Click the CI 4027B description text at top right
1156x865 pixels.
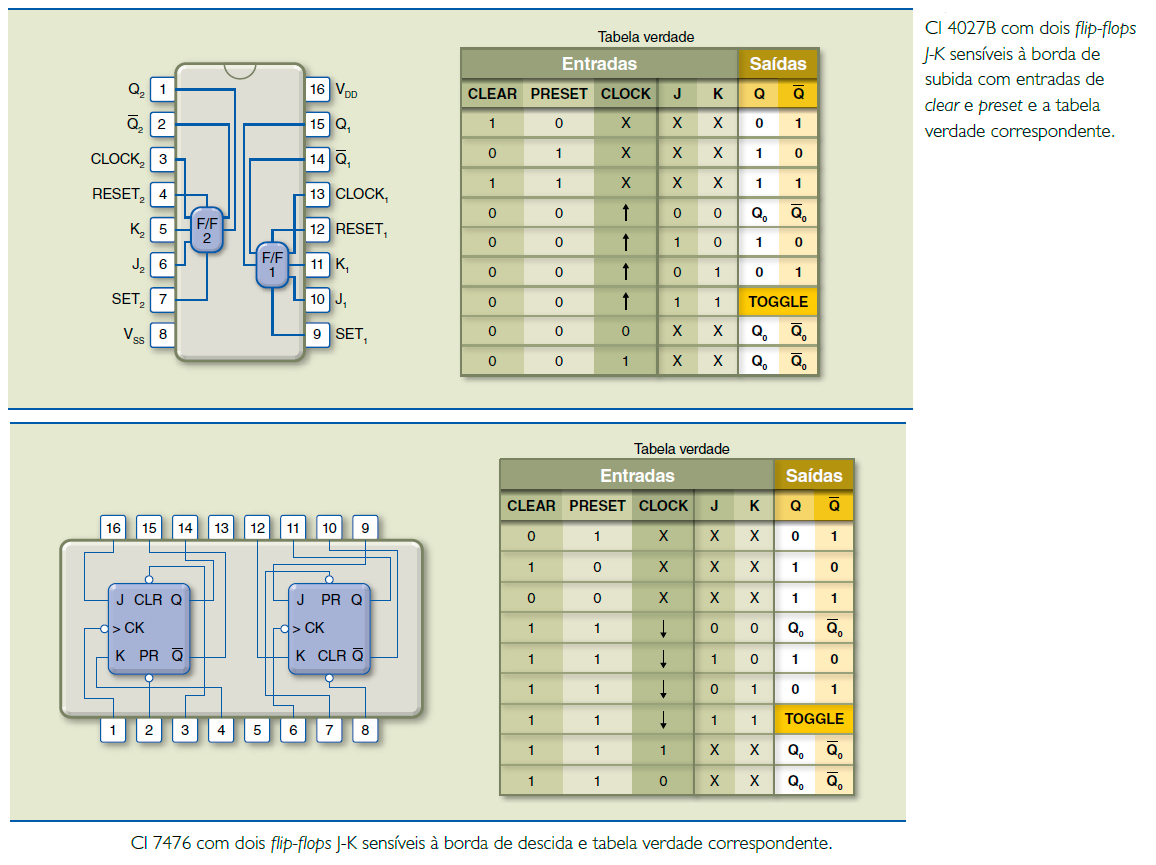[1030, 79]
